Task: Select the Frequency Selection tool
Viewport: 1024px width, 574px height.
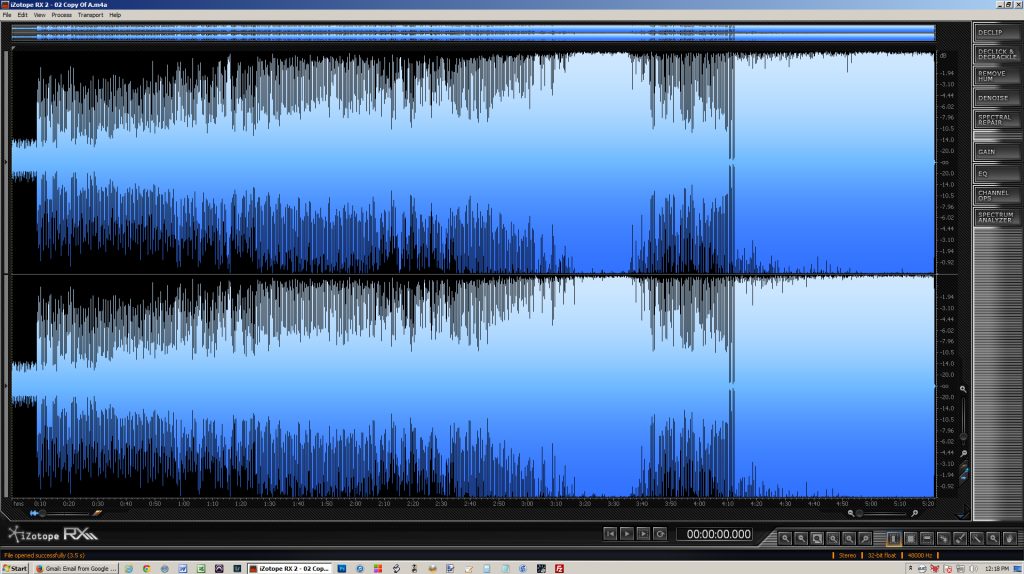Action: click(x=927, y=538)
